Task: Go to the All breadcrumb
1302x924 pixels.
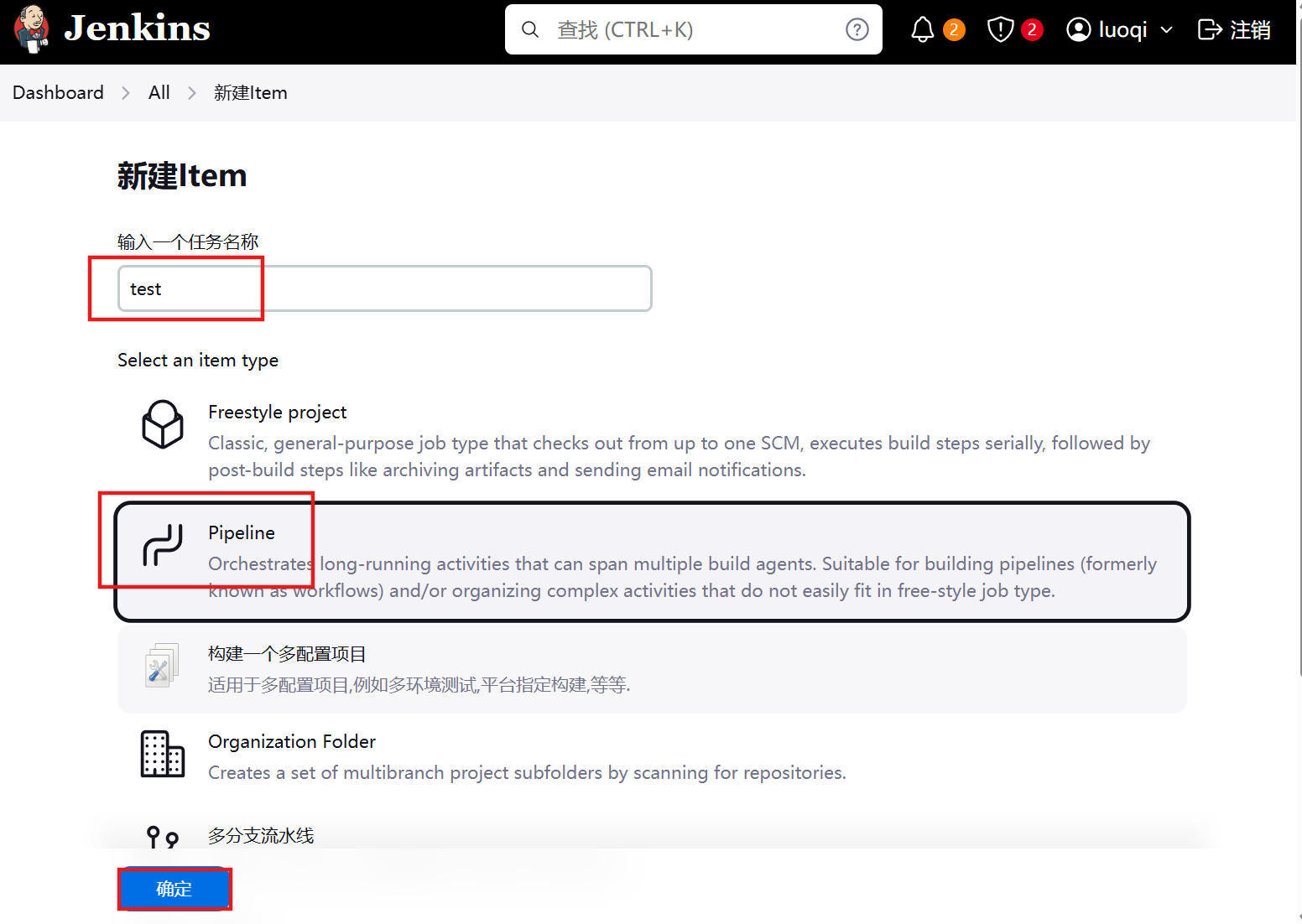Action: point(159,92)
